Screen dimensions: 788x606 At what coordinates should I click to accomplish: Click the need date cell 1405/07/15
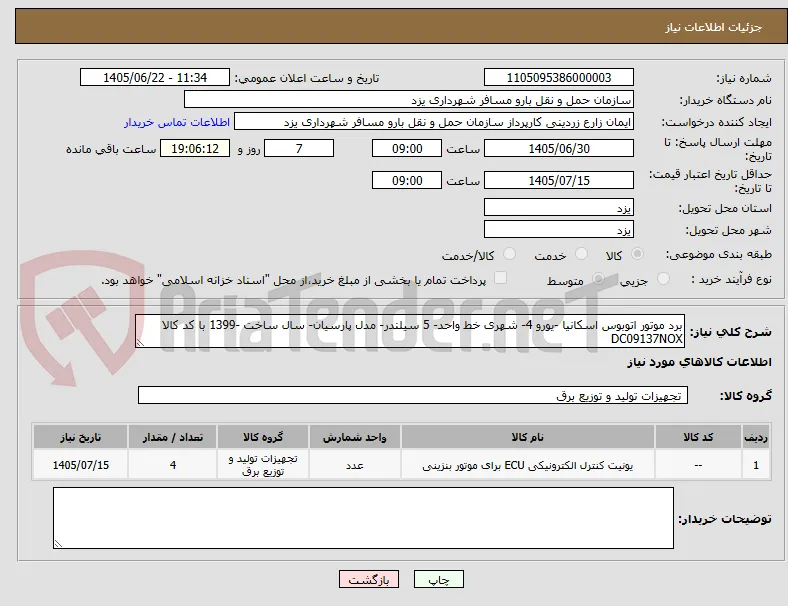(80, 465)
